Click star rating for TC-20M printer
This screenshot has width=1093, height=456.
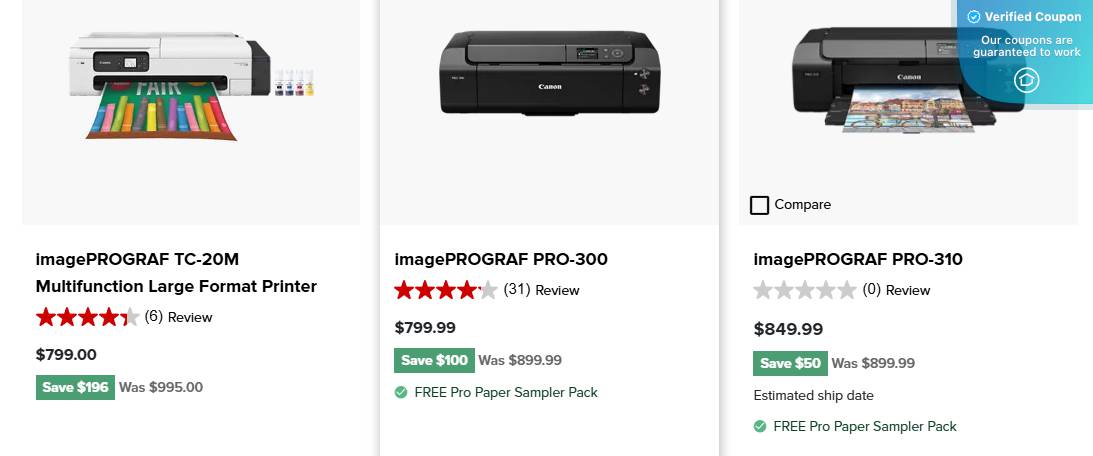point(88,318)
